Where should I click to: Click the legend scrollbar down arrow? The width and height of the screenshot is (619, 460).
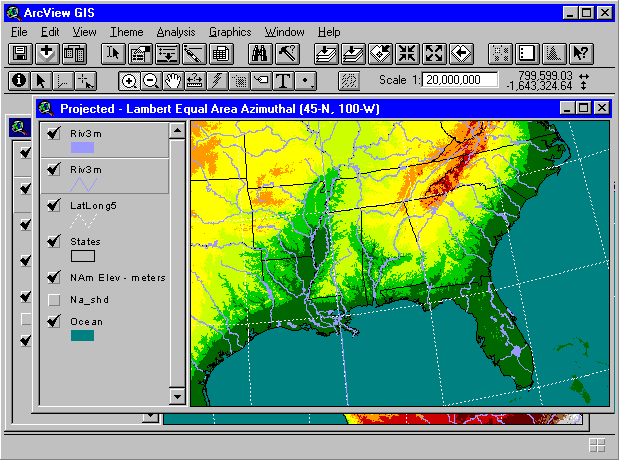tap(177, 396)
